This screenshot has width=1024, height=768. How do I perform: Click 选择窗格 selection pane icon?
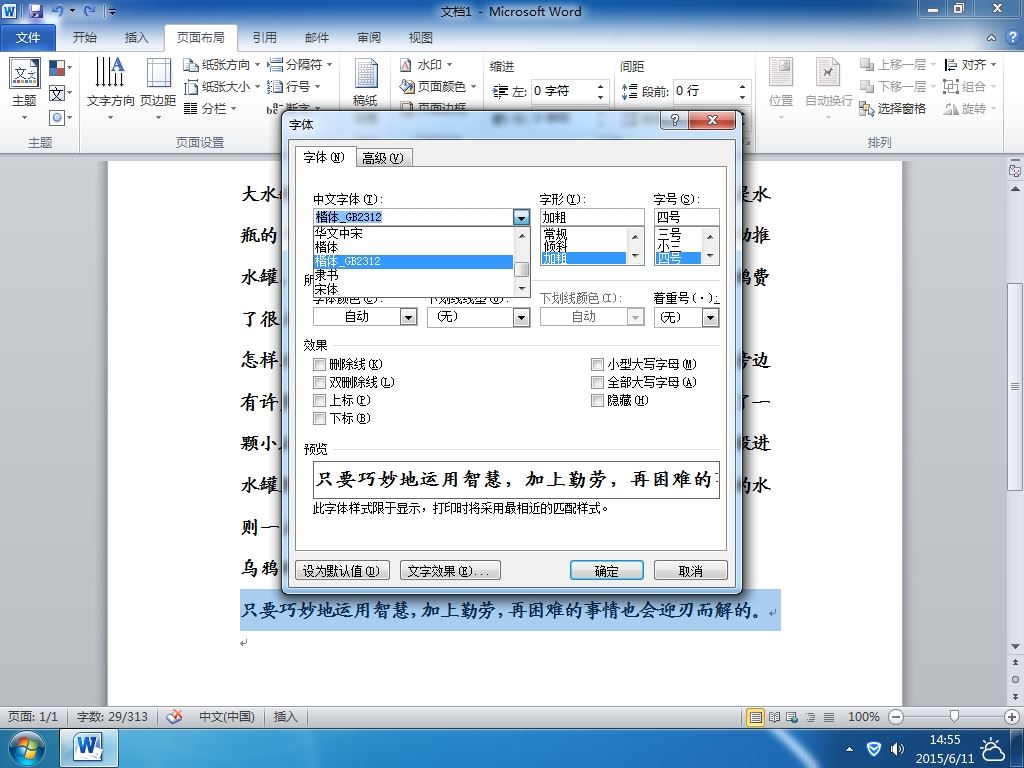click(x=866, y=109)
